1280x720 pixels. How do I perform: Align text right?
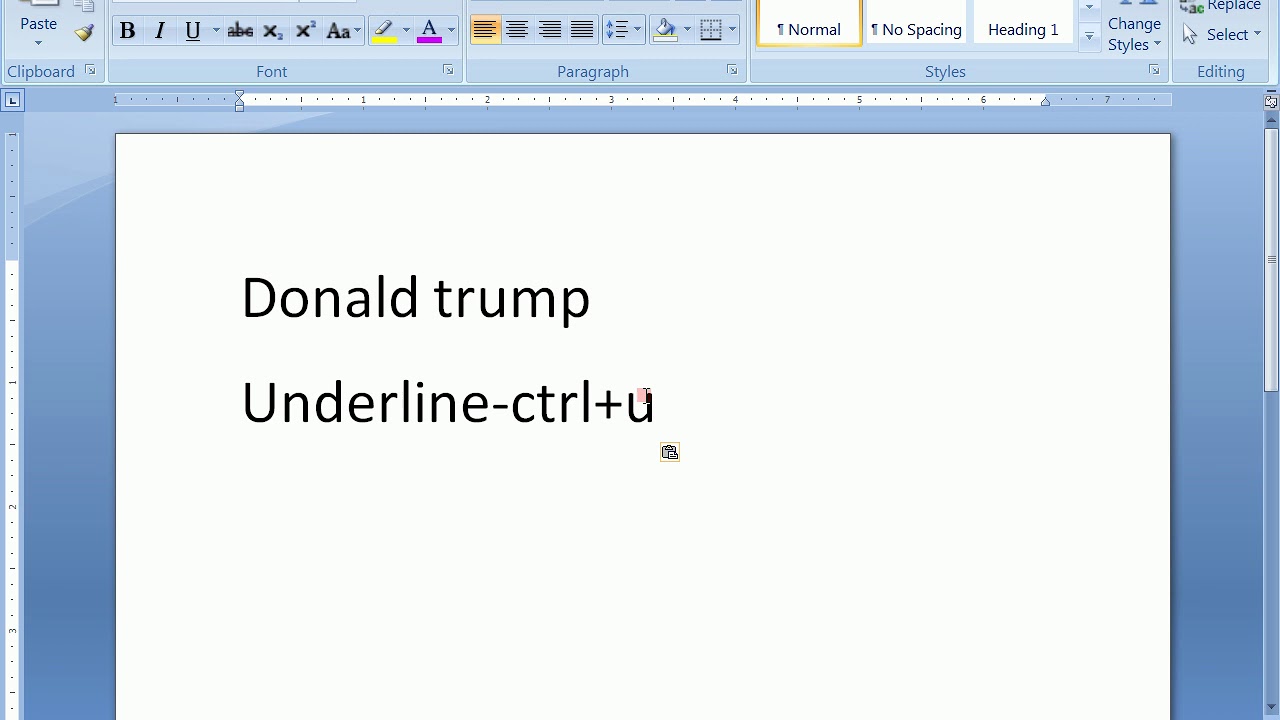[x=550, y=31]
